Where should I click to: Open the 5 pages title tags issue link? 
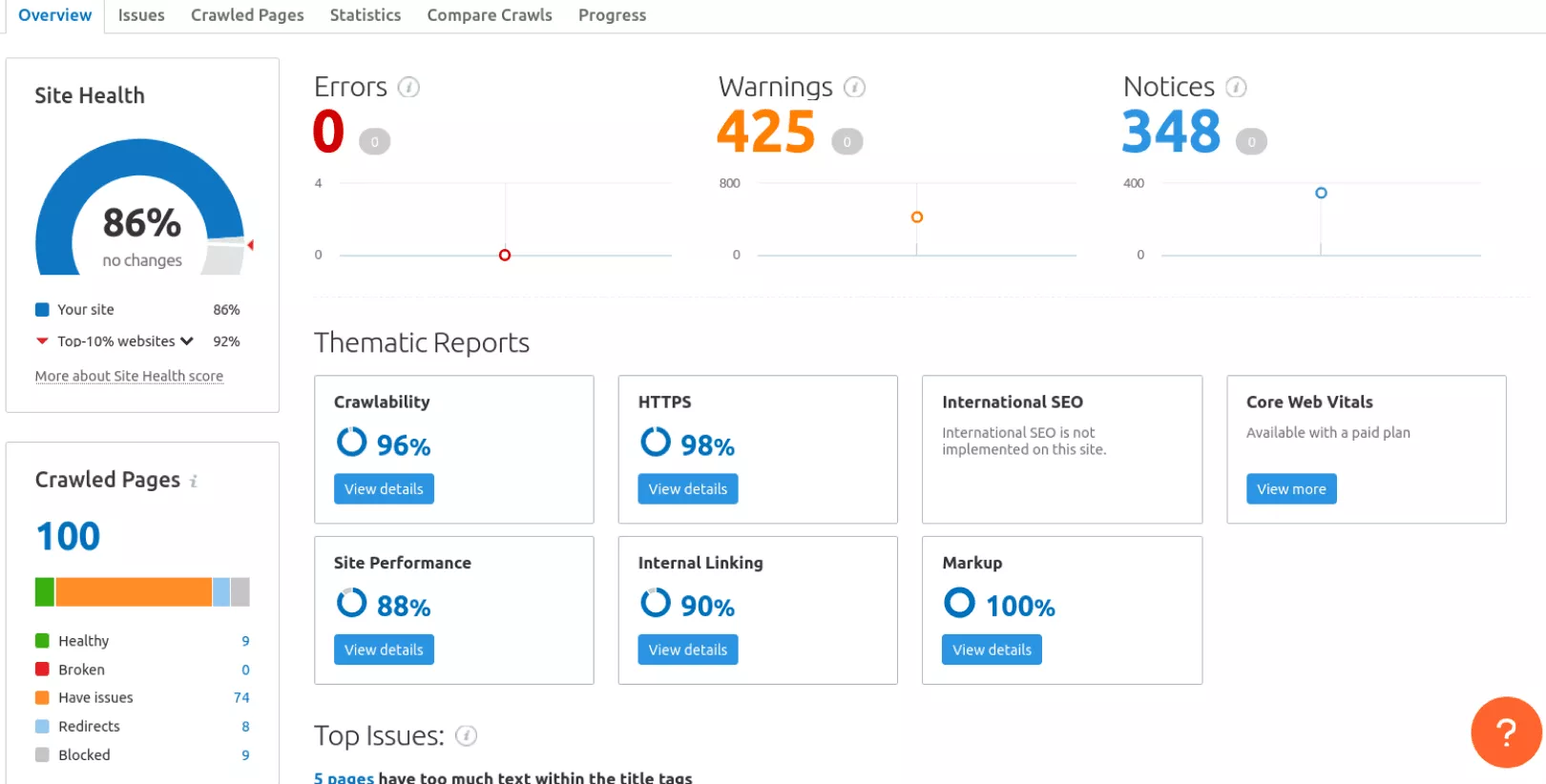tap(344, 777)
